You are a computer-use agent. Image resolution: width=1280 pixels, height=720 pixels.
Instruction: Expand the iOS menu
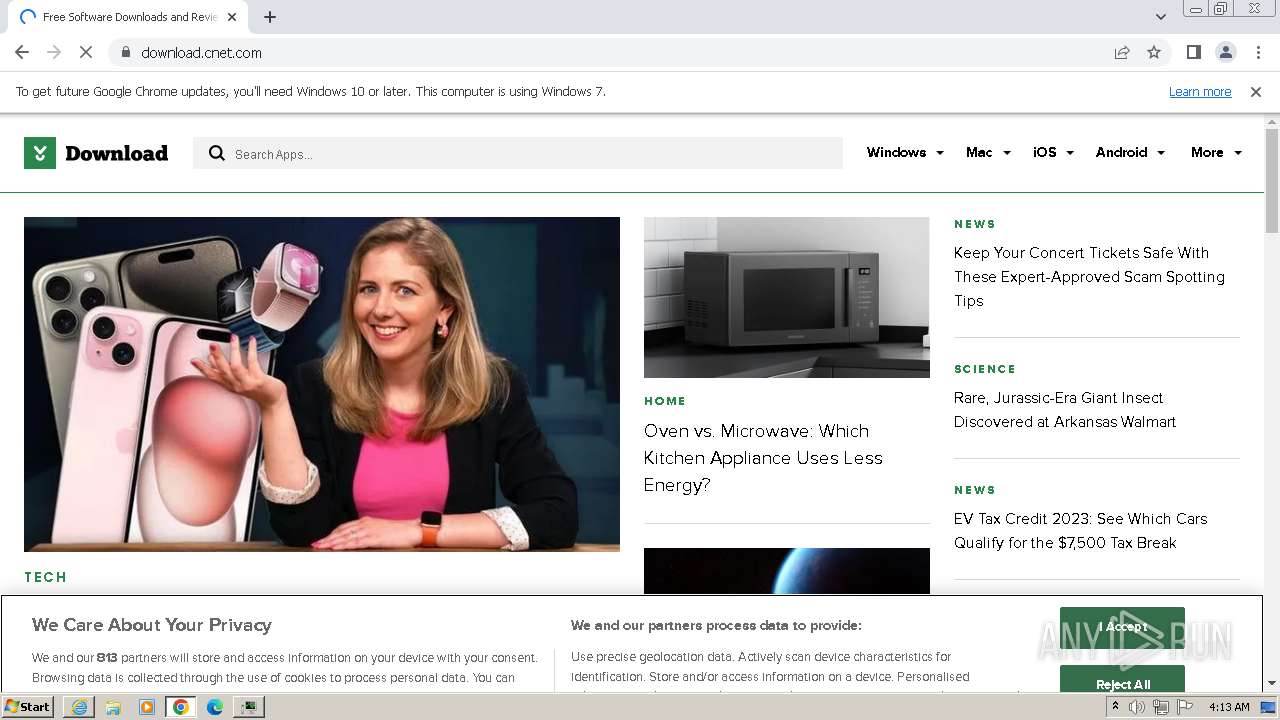[x=1053, y=153]
